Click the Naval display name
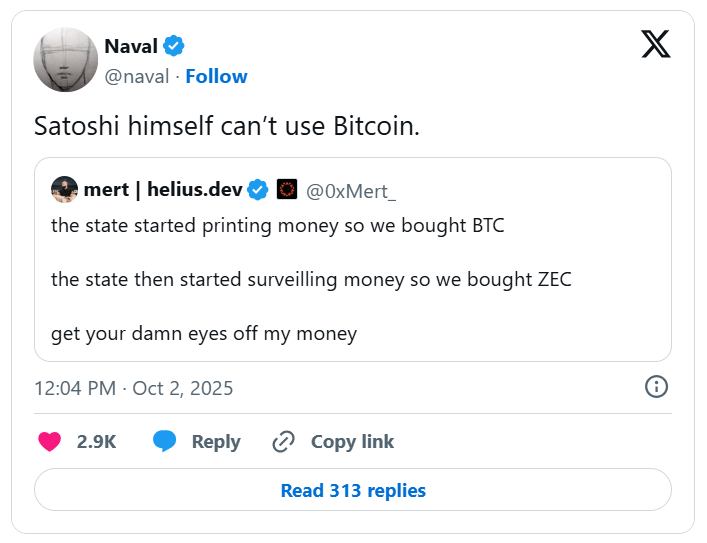The height and width of the screenshot is (543, 707). [130, 46]
